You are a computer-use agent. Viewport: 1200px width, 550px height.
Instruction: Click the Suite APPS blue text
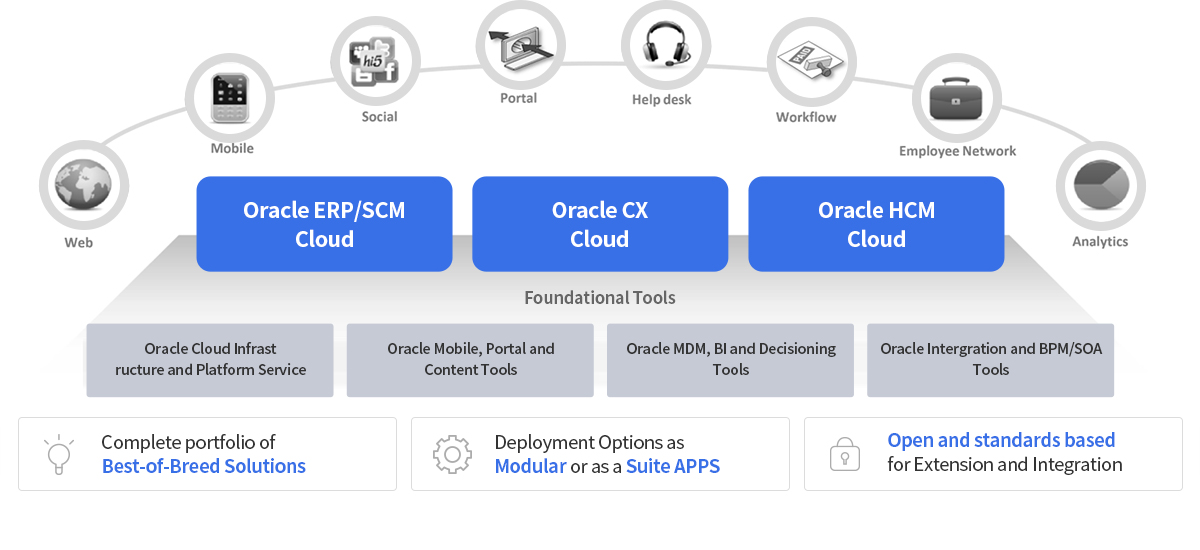(673, 466)
